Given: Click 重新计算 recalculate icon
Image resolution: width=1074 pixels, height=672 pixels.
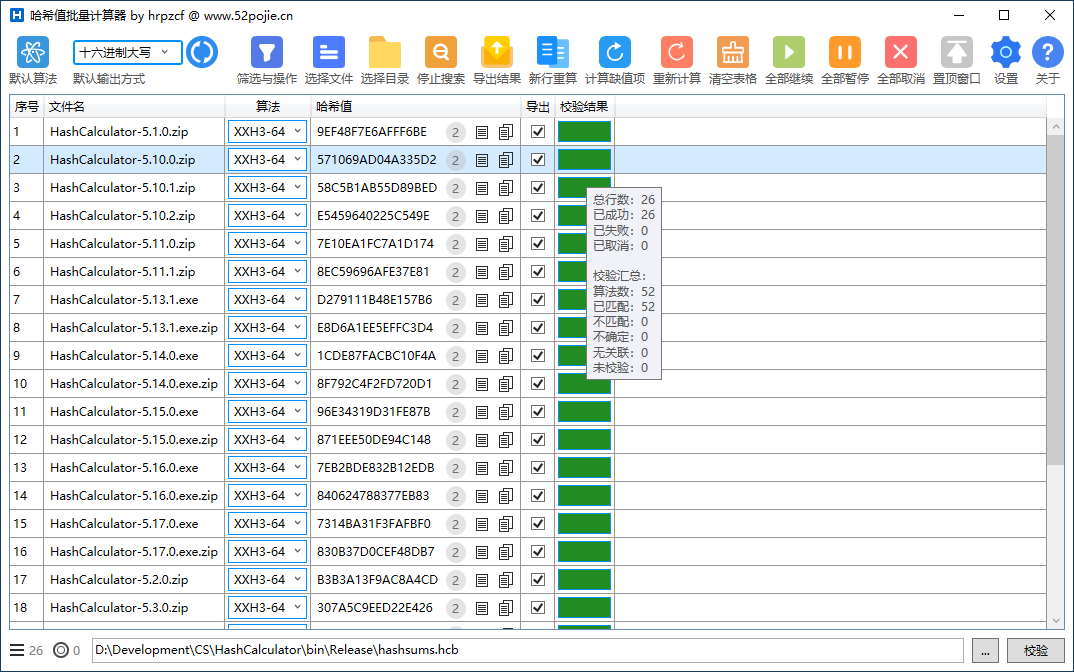Looking at the screenshot, I should point(677,53).
